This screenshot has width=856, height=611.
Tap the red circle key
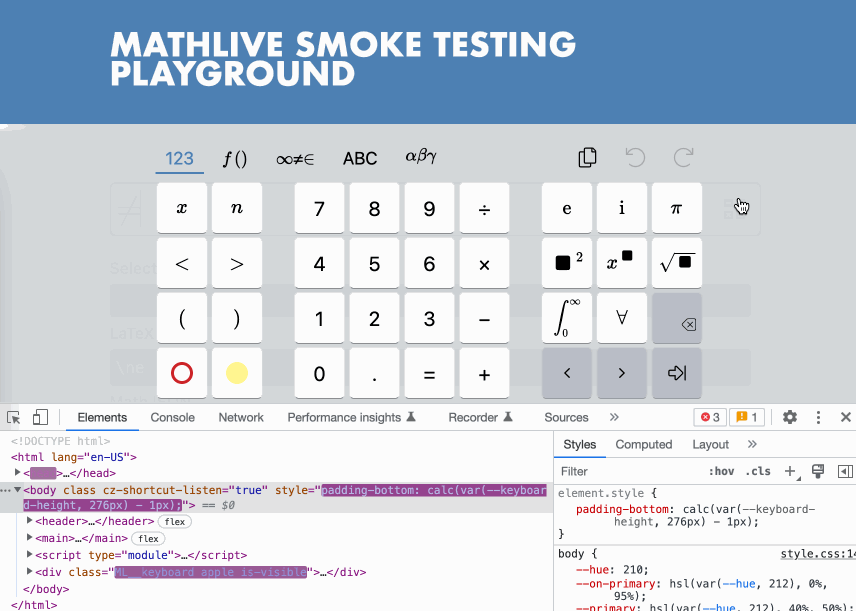(x=182, y=373)
